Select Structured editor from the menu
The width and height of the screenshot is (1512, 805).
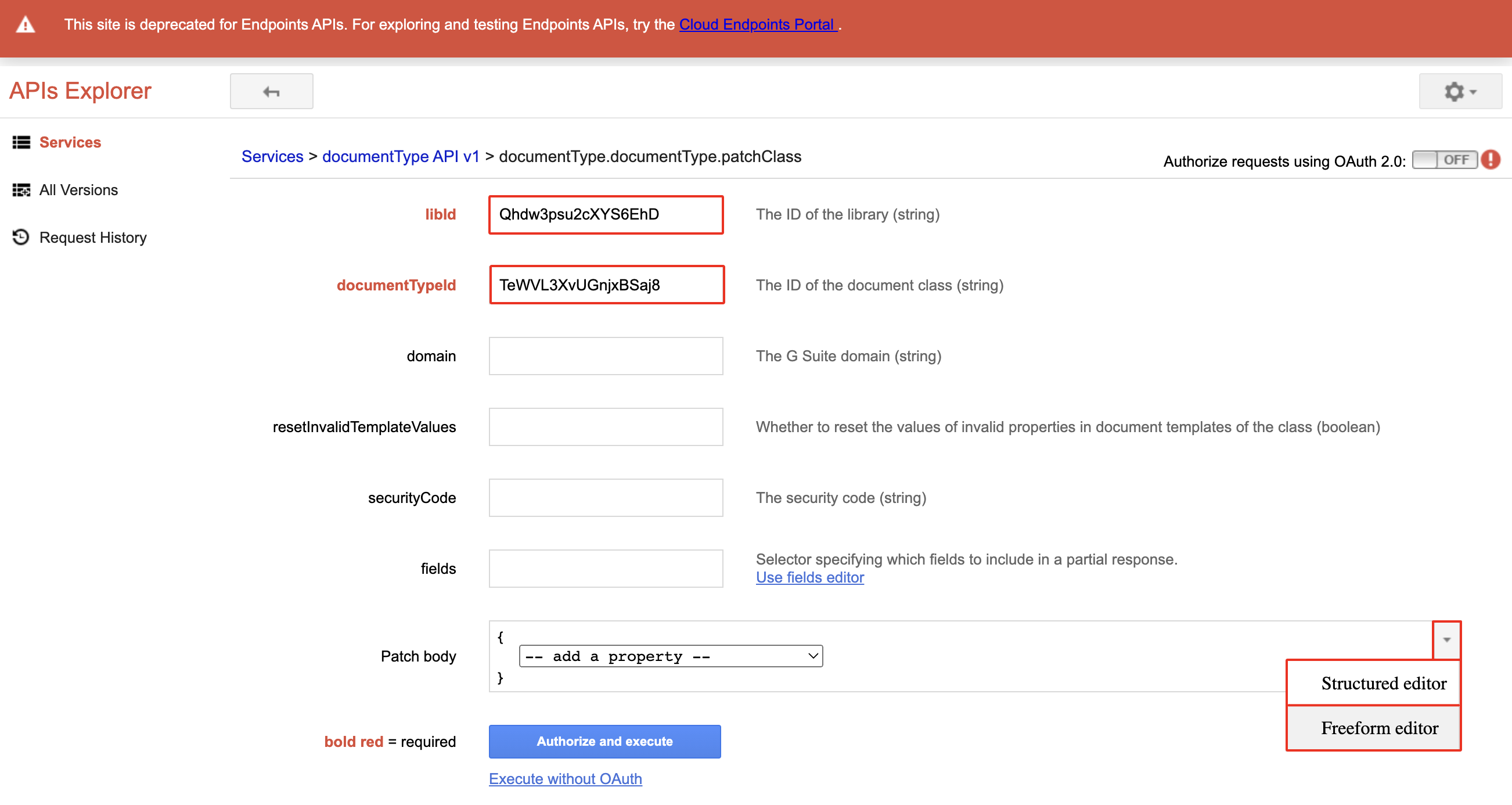[x=1383, y=683]
